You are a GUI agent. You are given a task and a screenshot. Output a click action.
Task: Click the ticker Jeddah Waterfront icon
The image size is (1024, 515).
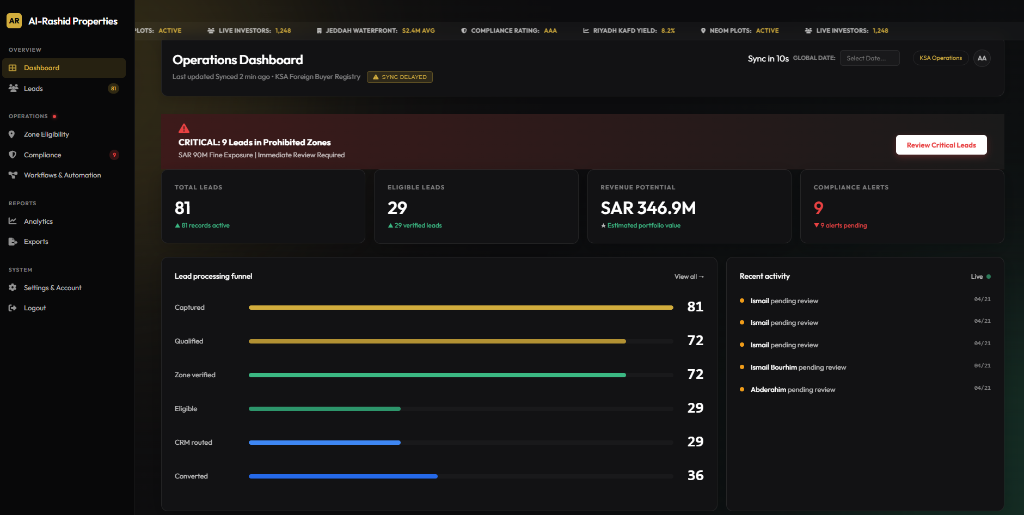pyautogui.click(x=319, y=31)
